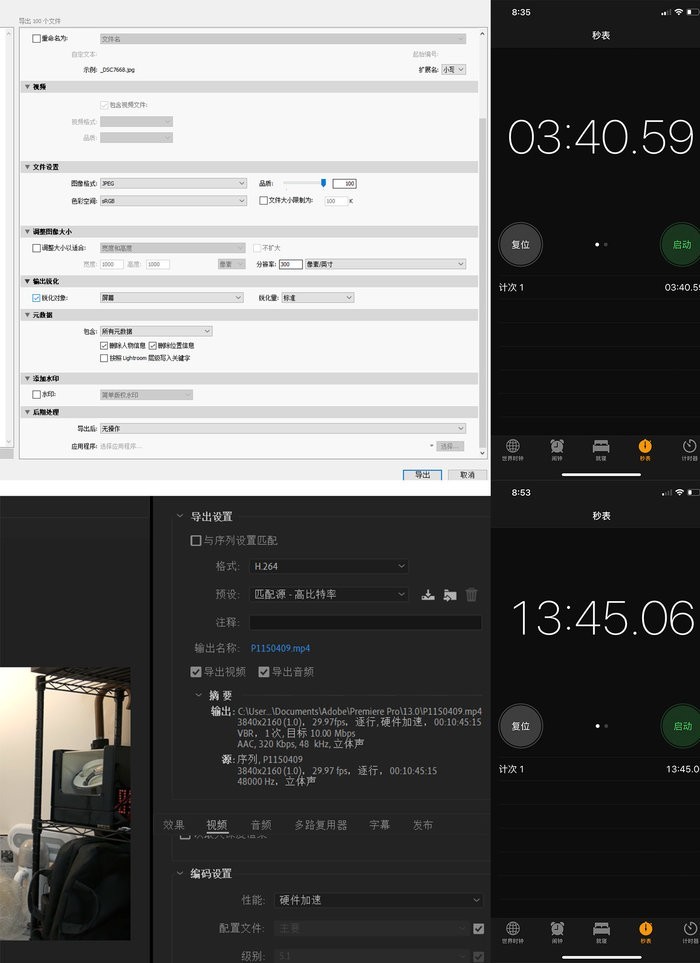Collapse 编码设置 encoding section
Screen dimensions: 700x963
(x=180, y=873)
